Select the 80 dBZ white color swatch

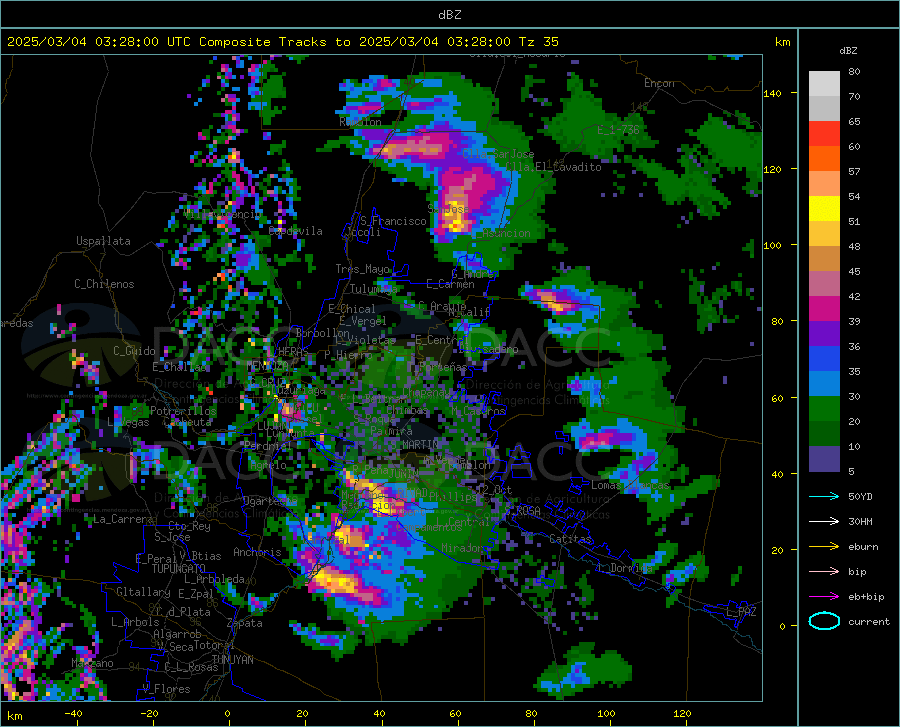(824, 83)
